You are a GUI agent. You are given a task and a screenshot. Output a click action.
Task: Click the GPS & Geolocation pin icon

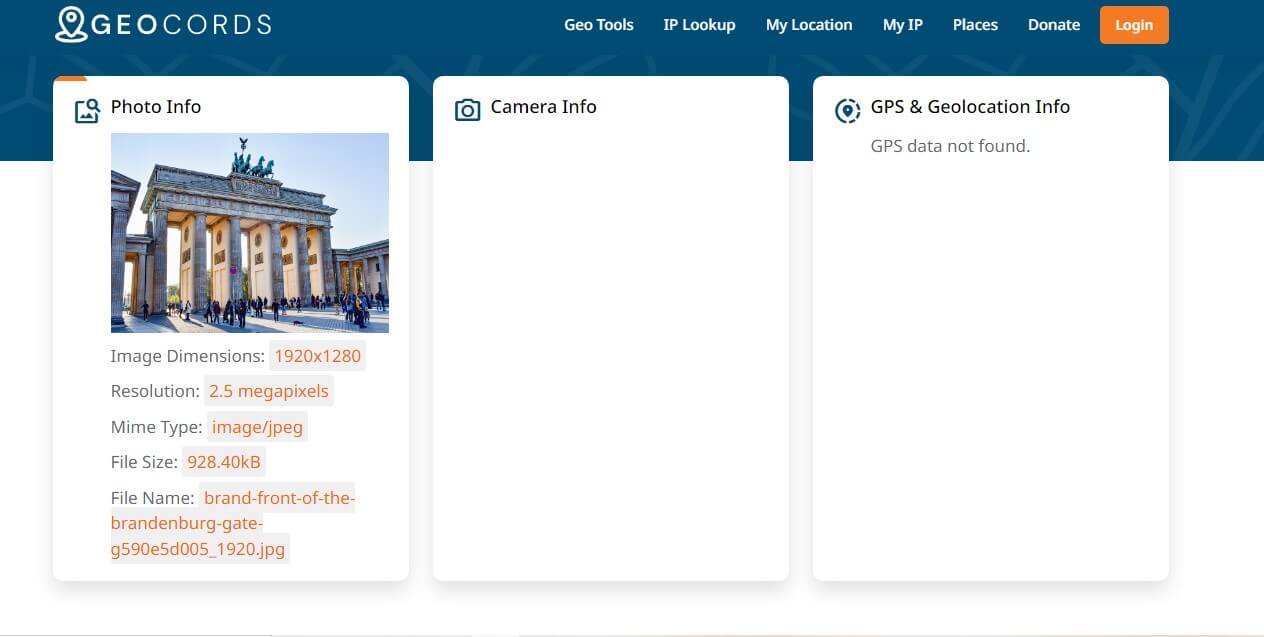(x=847, y=110)
